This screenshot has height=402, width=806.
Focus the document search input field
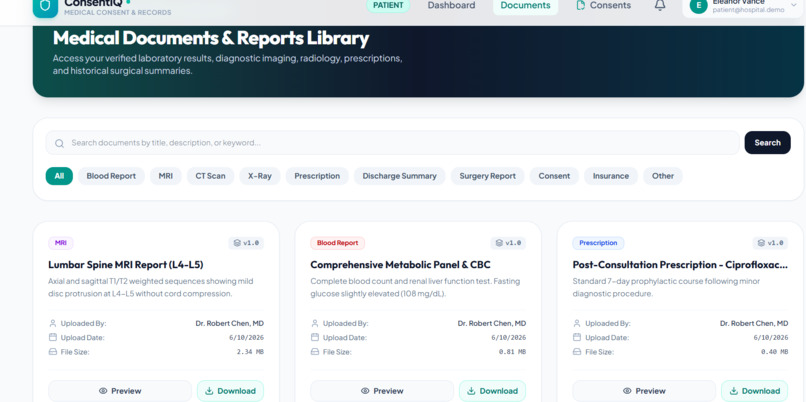click(x=393, y=143)
